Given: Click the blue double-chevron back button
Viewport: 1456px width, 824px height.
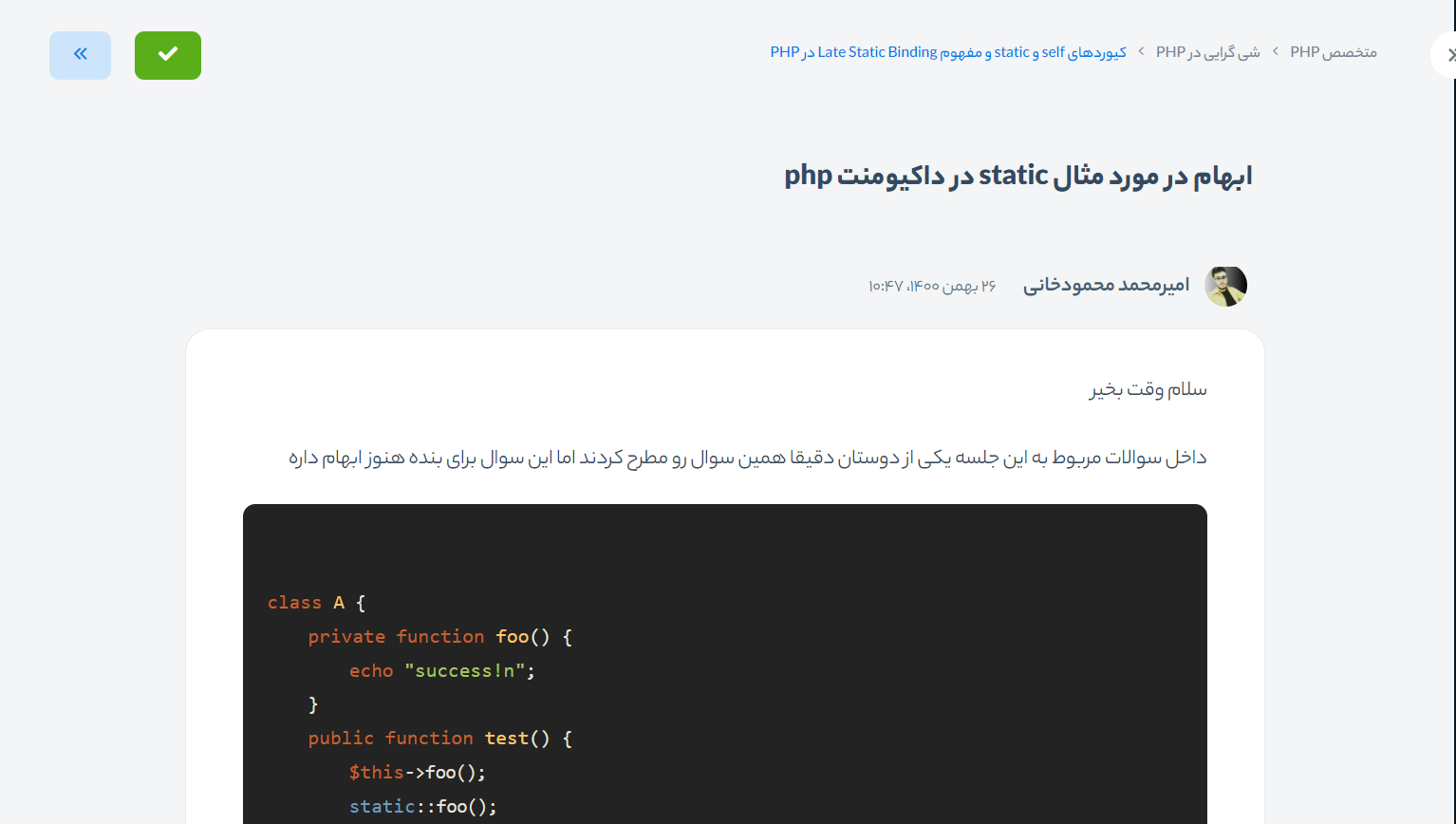Looking at the screenshot, I should click(x=80, y=55).
